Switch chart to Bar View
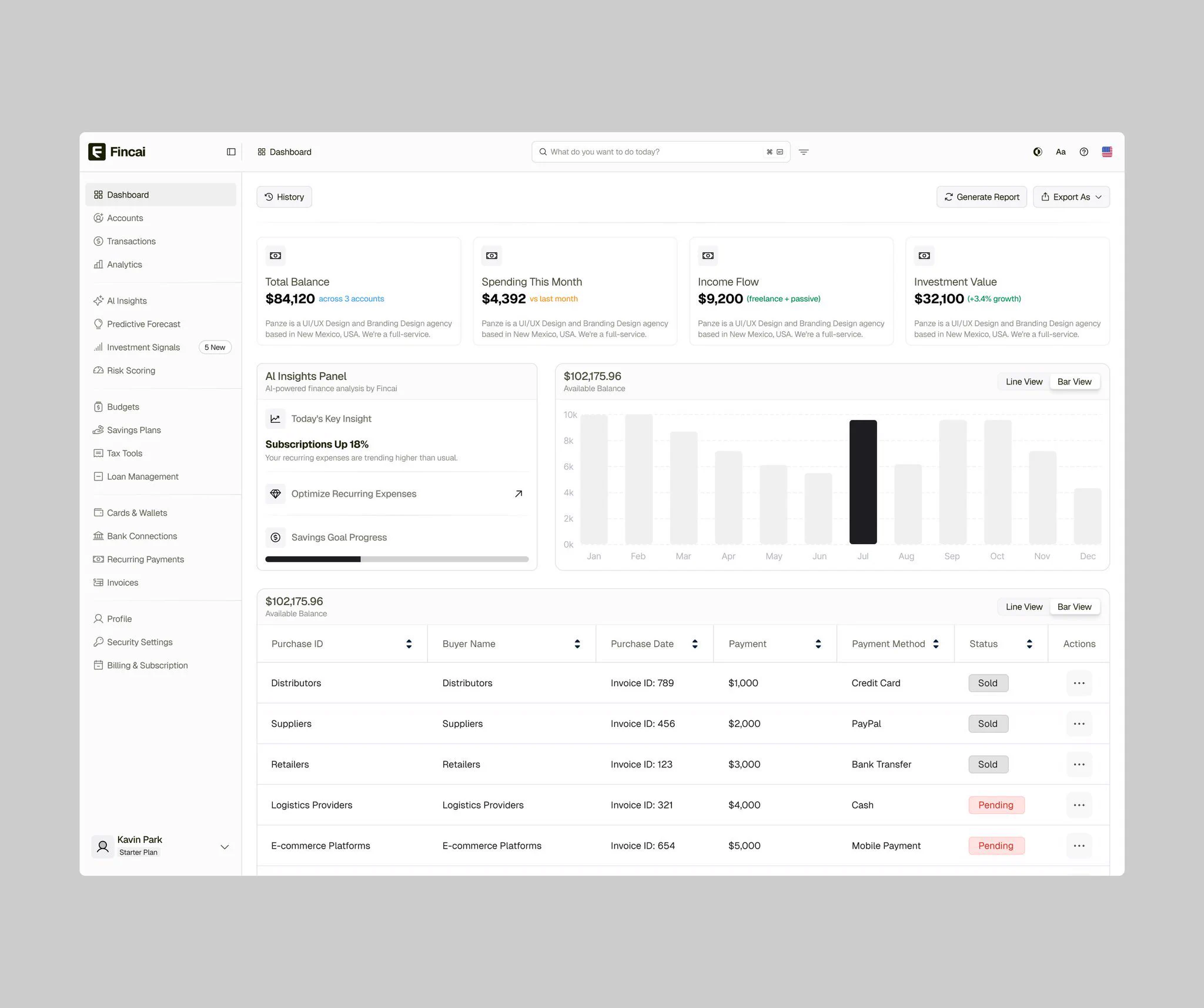This screenshot has width=1204, height=1008. (x=1074, y=382)
